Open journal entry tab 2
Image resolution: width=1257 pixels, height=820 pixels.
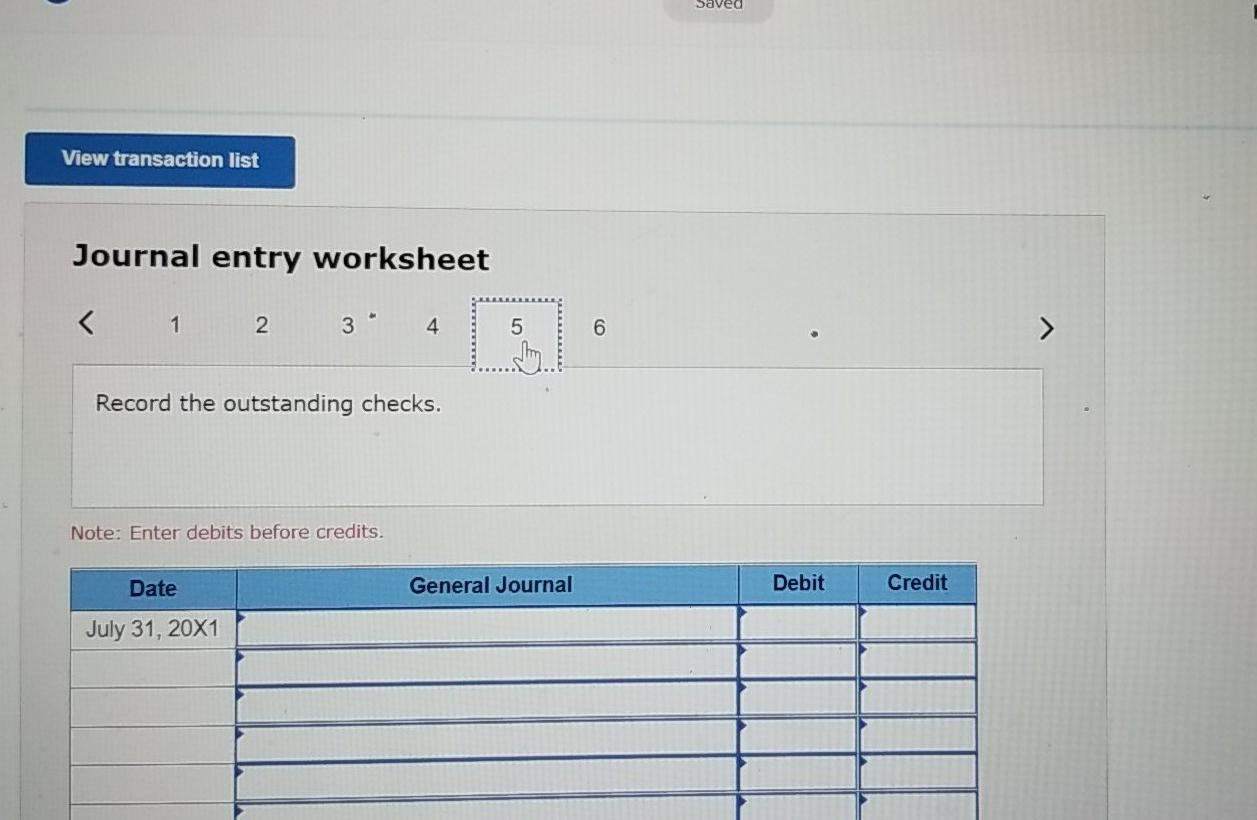pyautogui.click(x=261, y=325)
